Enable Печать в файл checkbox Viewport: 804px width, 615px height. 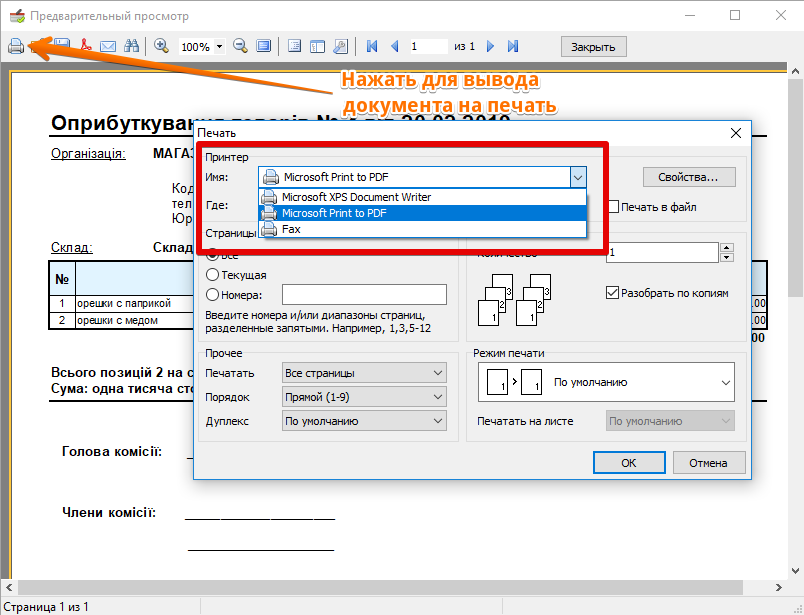(614, 207)
